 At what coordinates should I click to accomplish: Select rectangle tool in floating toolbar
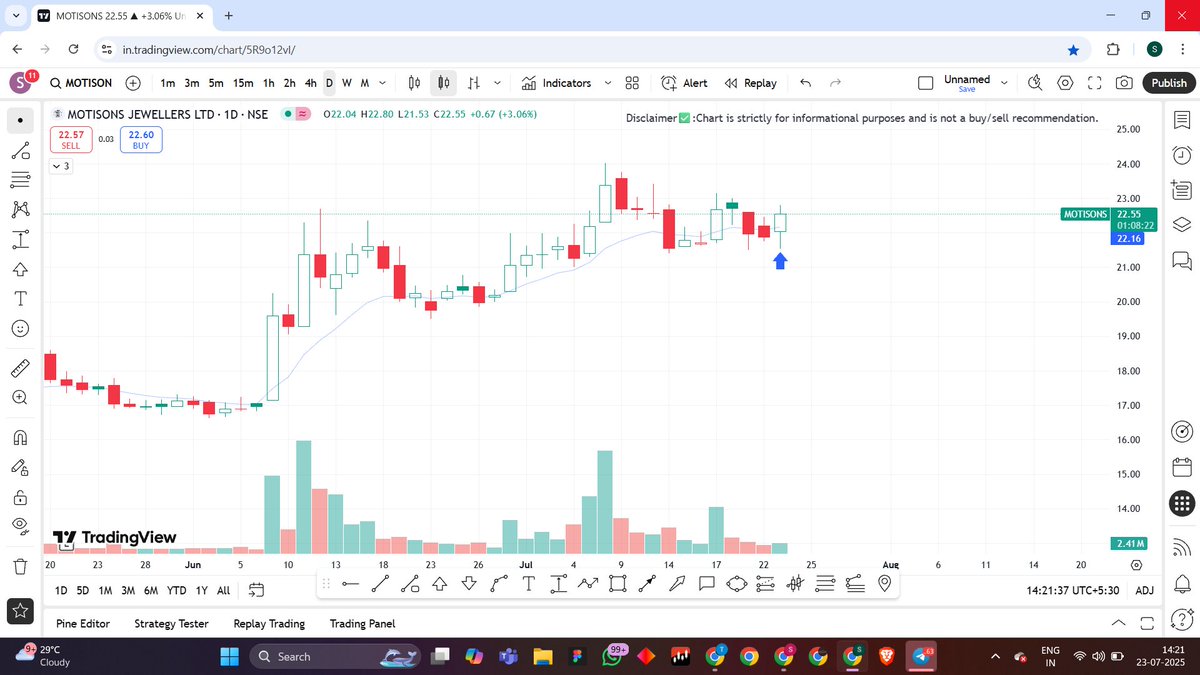(x=617, y=583)
